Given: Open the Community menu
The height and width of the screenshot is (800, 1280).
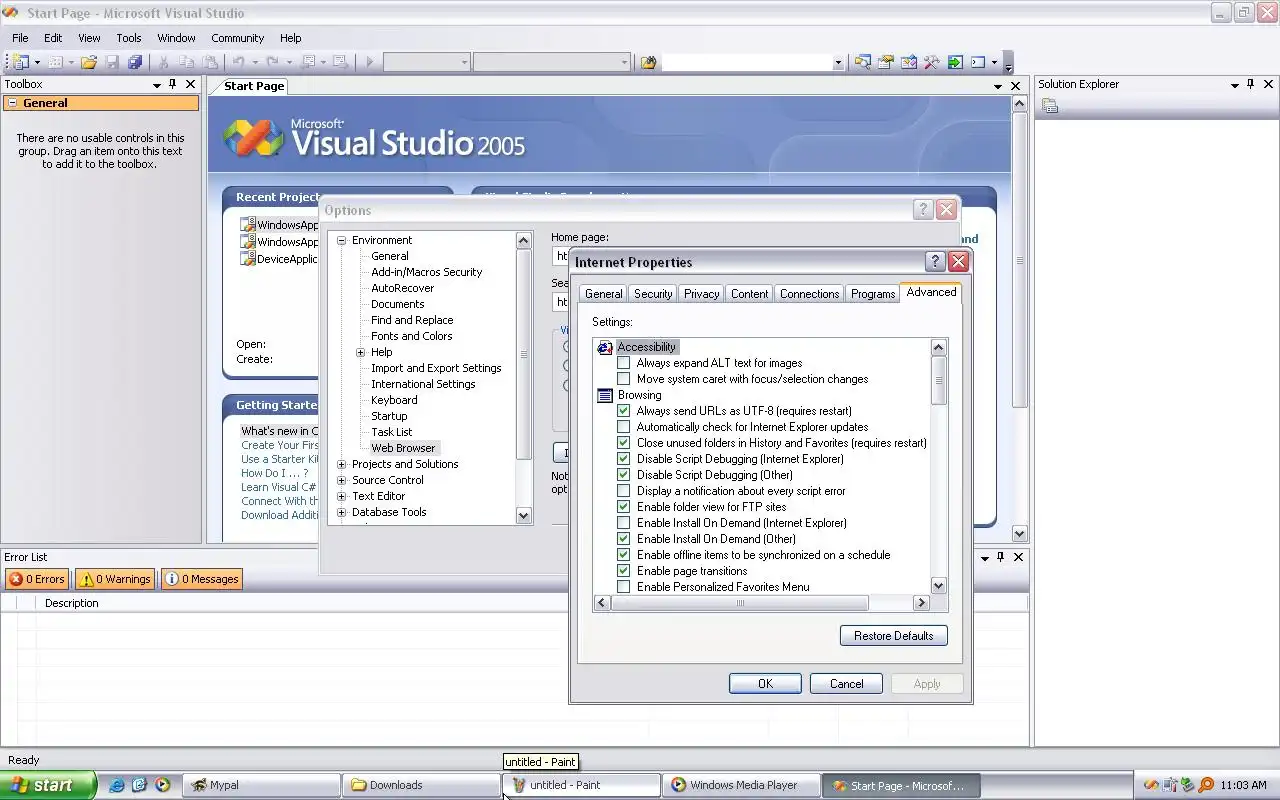Looking at the screenshot, I should [237, 38].
